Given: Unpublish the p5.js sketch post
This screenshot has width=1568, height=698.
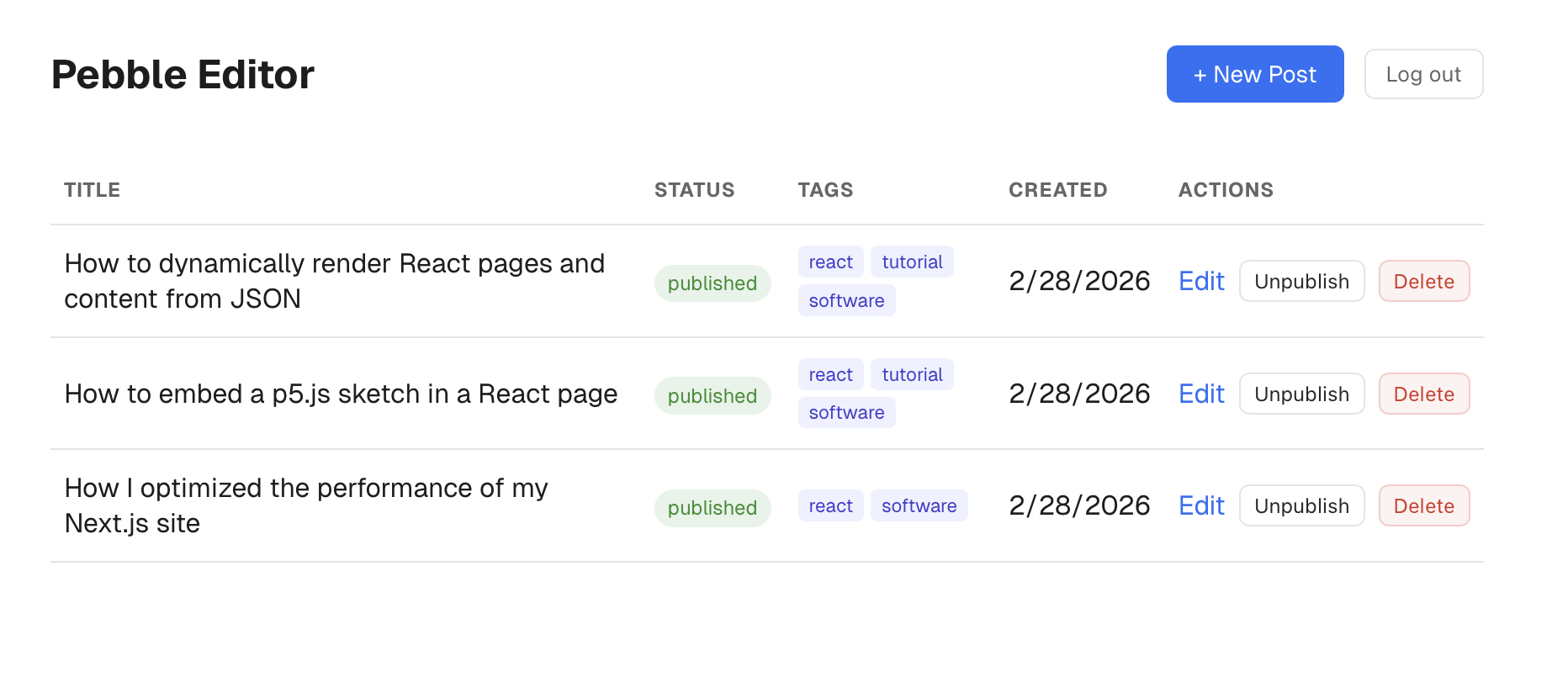Looking at the screenshot, I should click(1300, 394).
